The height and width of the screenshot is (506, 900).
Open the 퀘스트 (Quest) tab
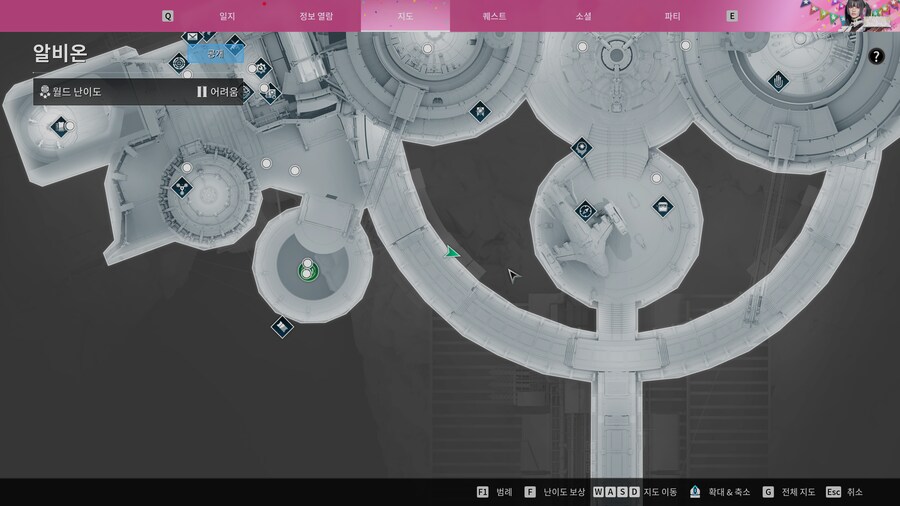click(494, 16)
